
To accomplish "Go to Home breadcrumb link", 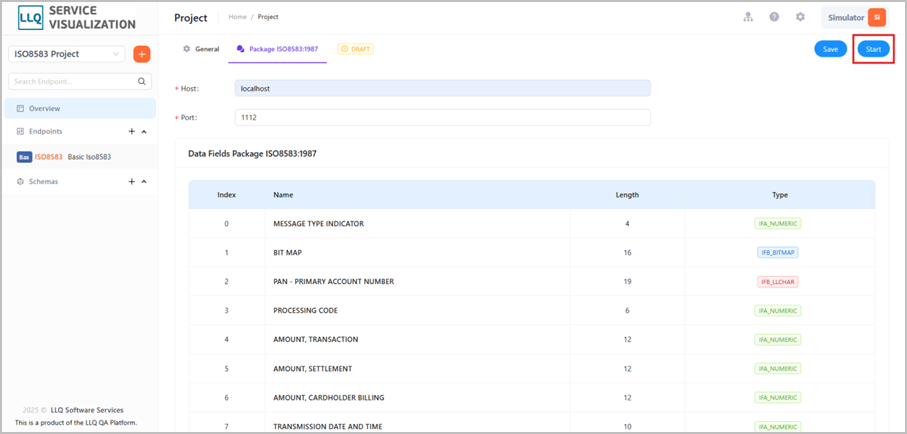I will pyautogui.click(x=237, y=17).
